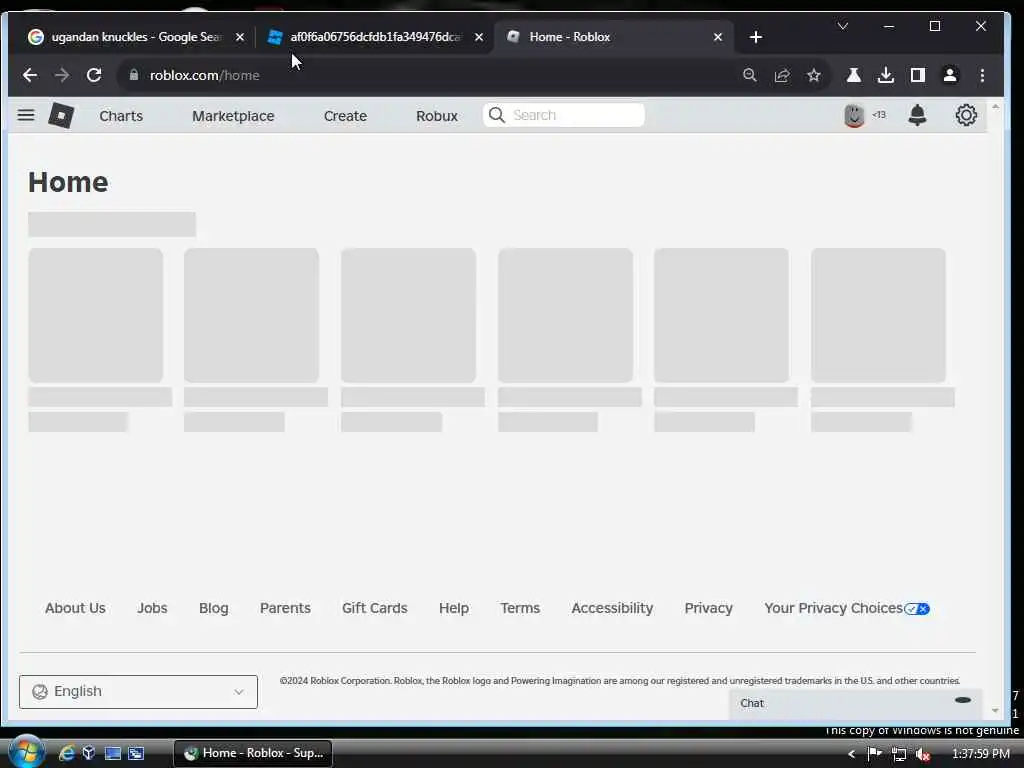This screenshot has height=768, width=1024.
Task: Click Home - Roblox taskbar button
Action: 253,753
